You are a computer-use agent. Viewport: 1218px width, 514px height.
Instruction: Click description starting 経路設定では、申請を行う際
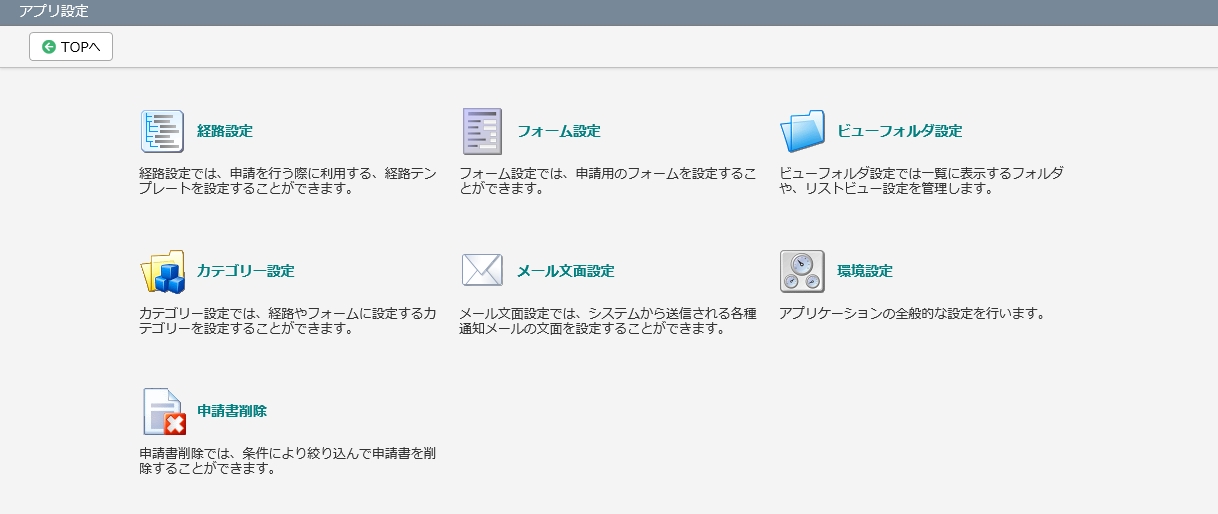click(x=288, y=181)
